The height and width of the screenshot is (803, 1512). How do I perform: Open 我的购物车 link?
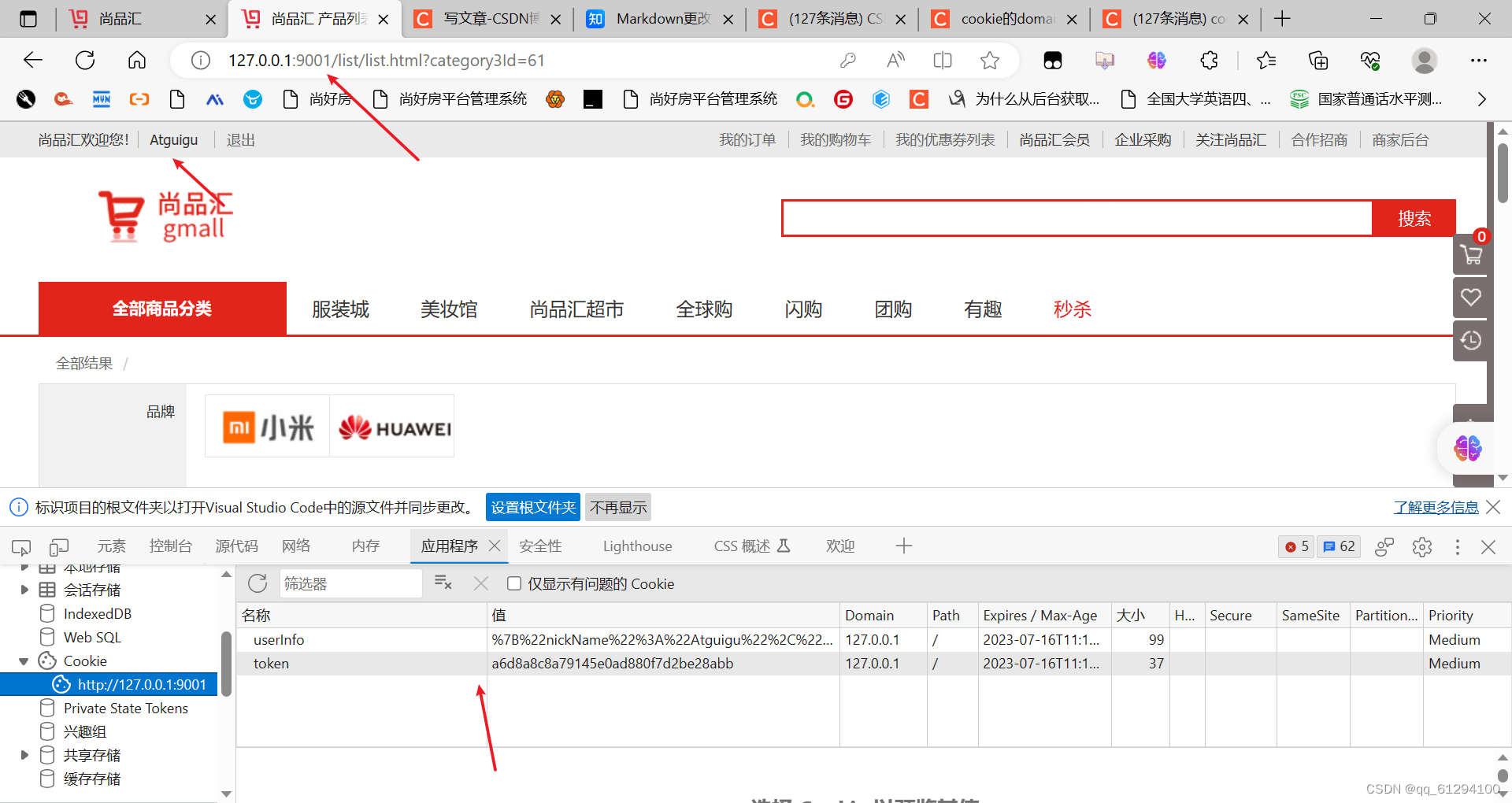[836, 140]
